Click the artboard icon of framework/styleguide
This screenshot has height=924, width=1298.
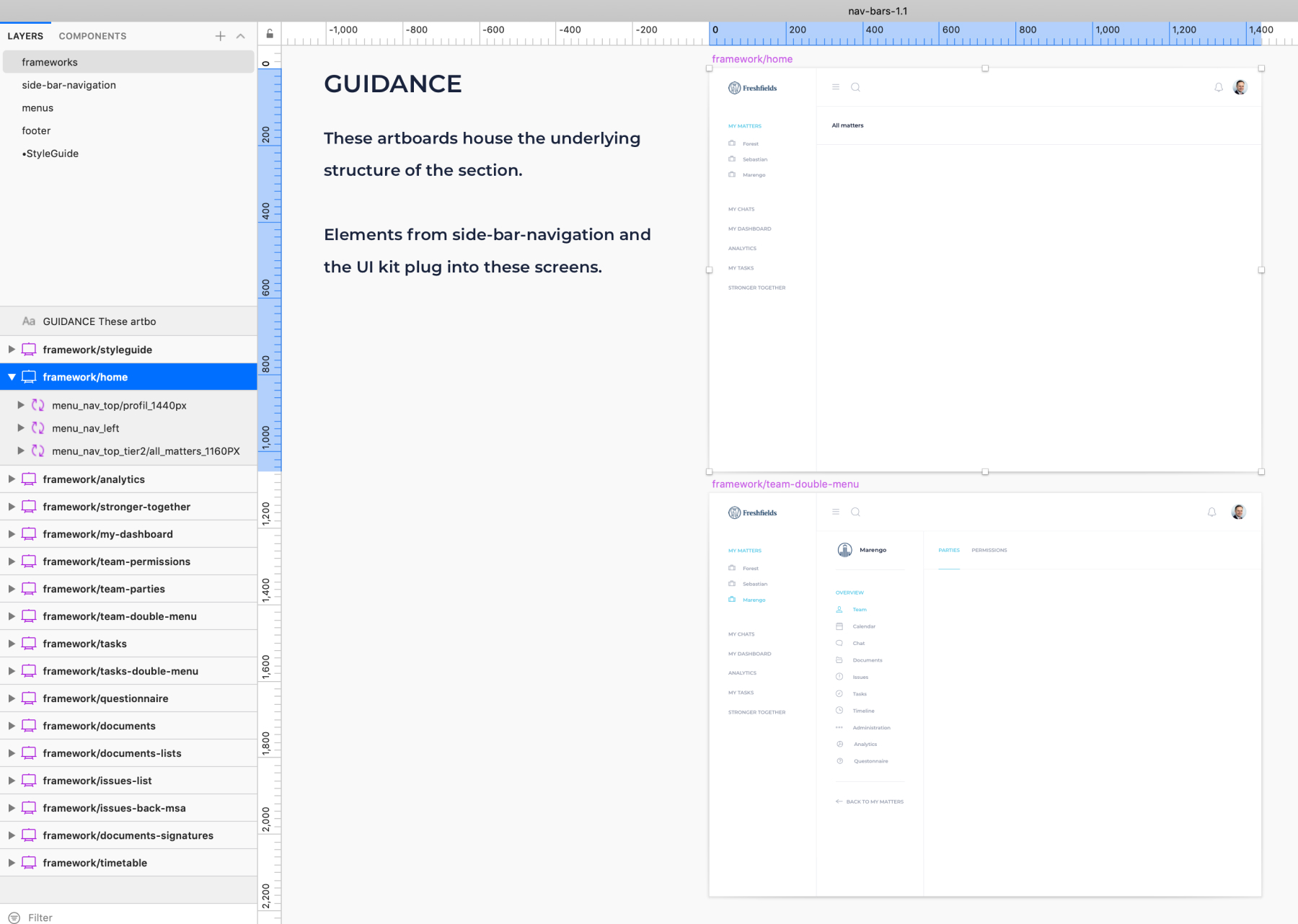click(29, 350)
